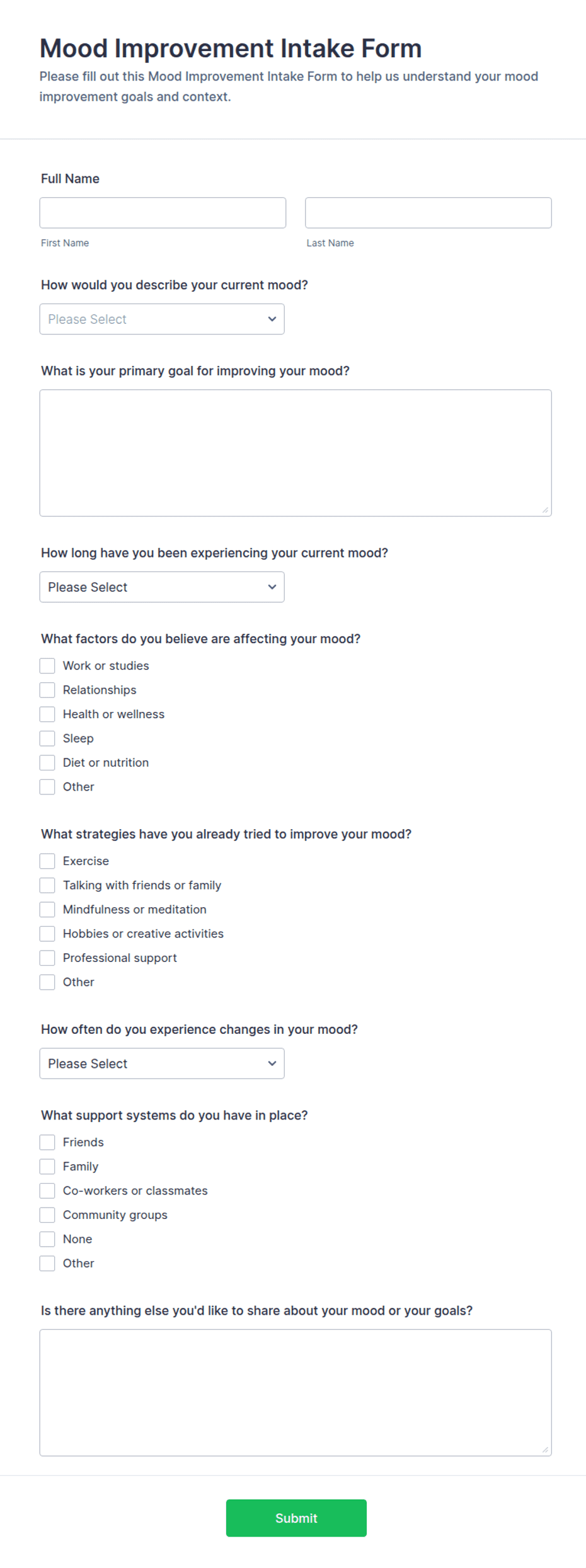Click the green Submit button

(296, 1518)
